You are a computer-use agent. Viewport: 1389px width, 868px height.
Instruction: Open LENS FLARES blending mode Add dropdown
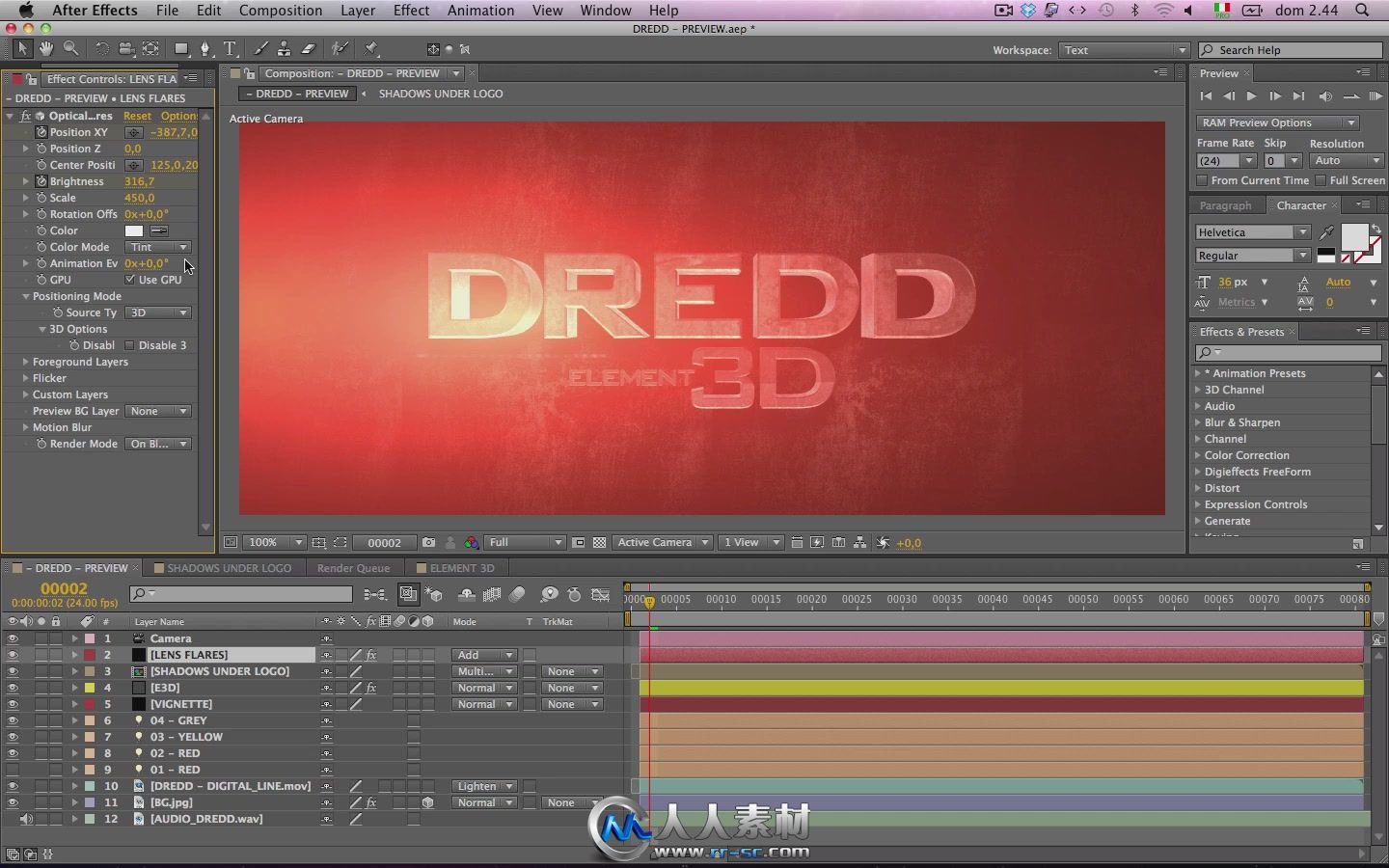[484, 655]
